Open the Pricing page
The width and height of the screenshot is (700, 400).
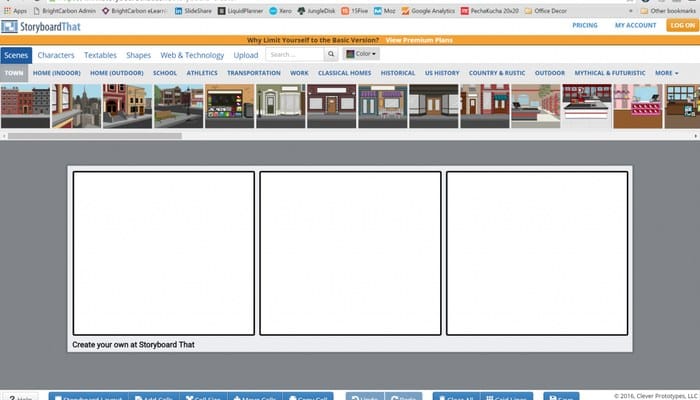[585, 25]
